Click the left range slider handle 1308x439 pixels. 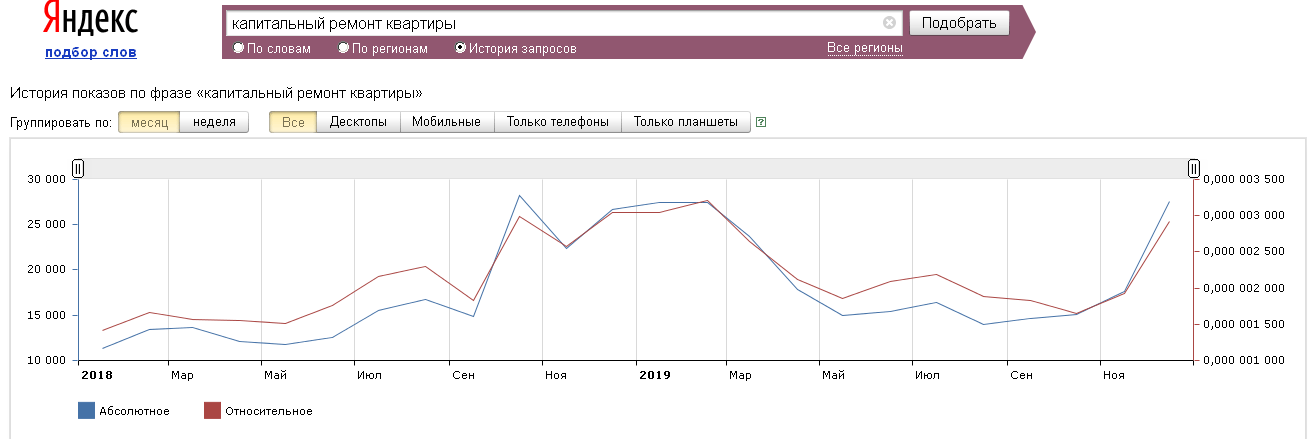click(x=78, y=168)
